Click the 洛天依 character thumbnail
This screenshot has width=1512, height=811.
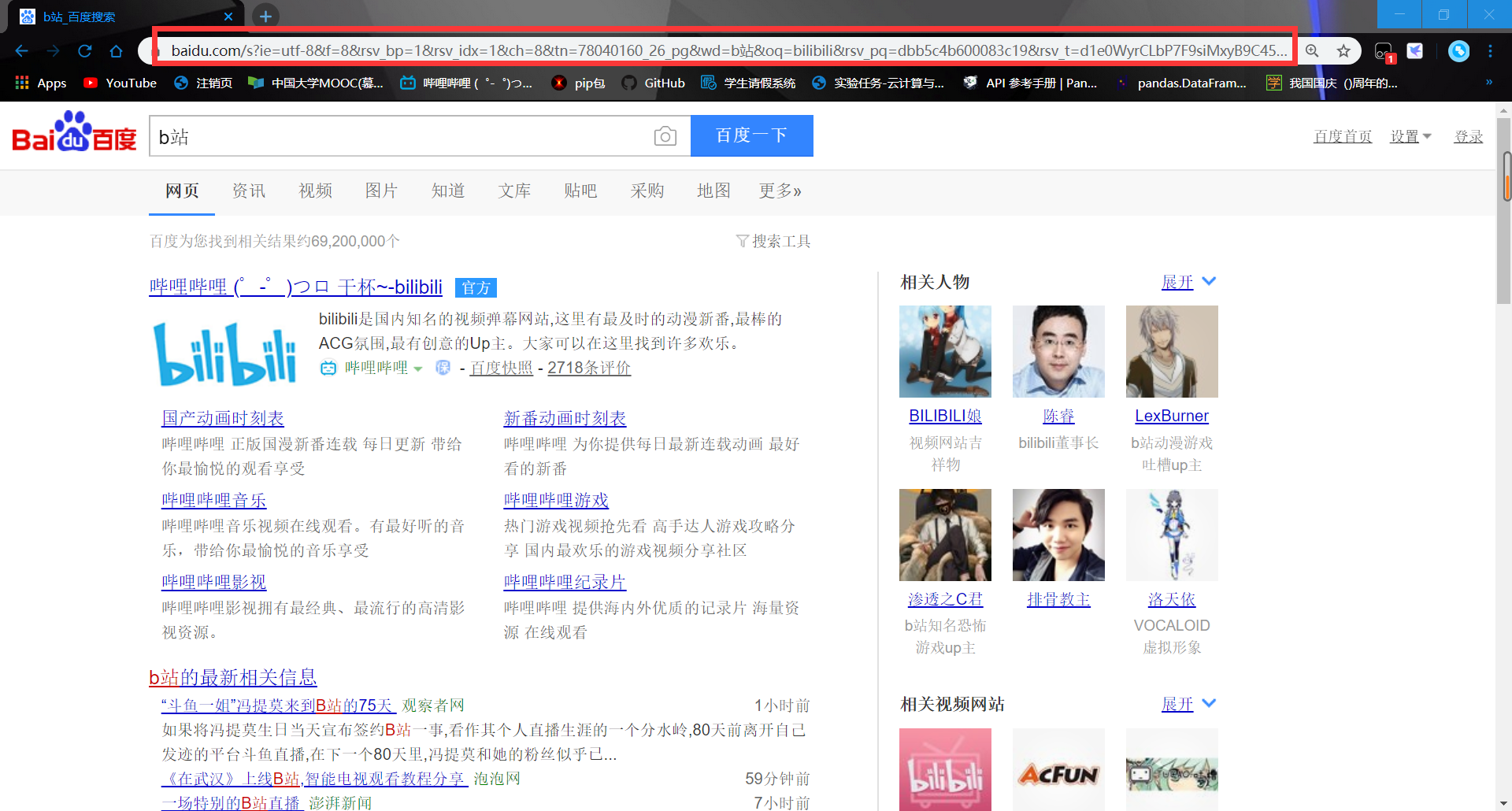(x=1172, y=535)
